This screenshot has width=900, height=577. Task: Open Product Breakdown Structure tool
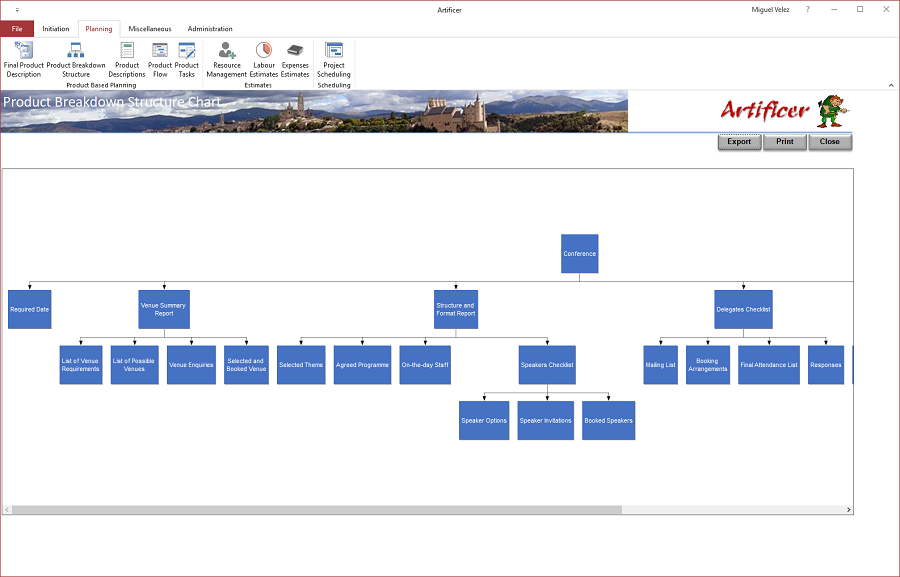point(76,60)
